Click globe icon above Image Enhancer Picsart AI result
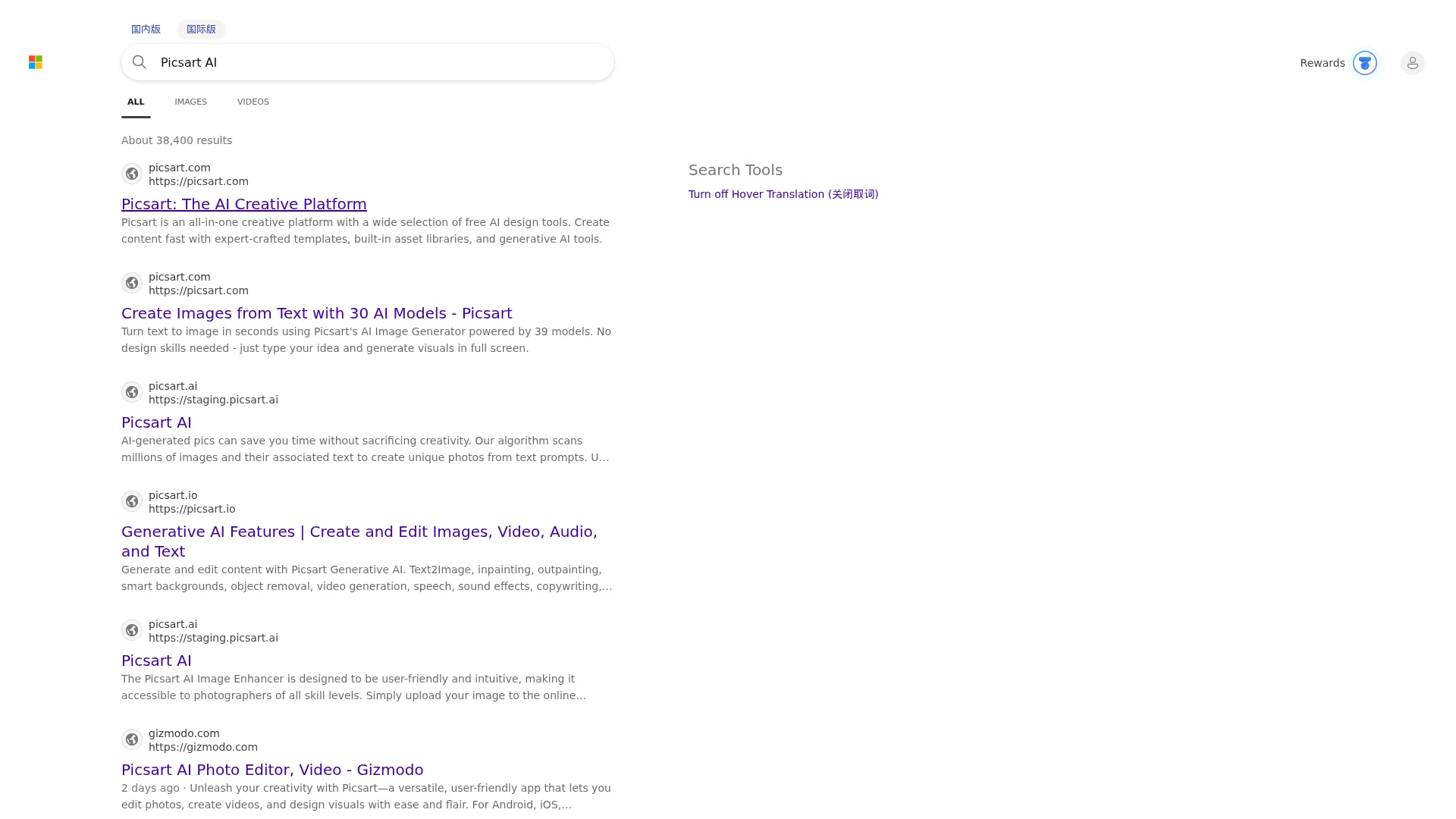This screenshot has height=819, width=1456. point(132,630)
